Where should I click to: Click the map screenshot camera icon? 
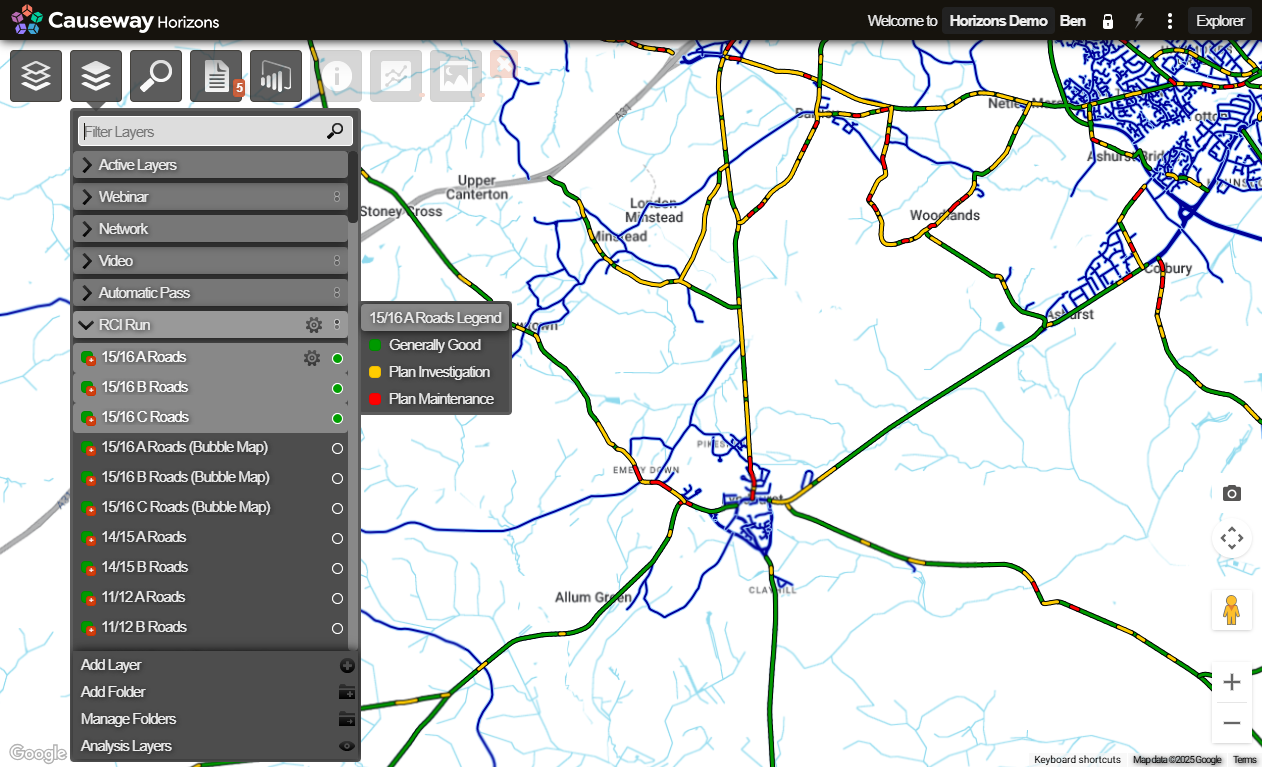click(1232, 494)
